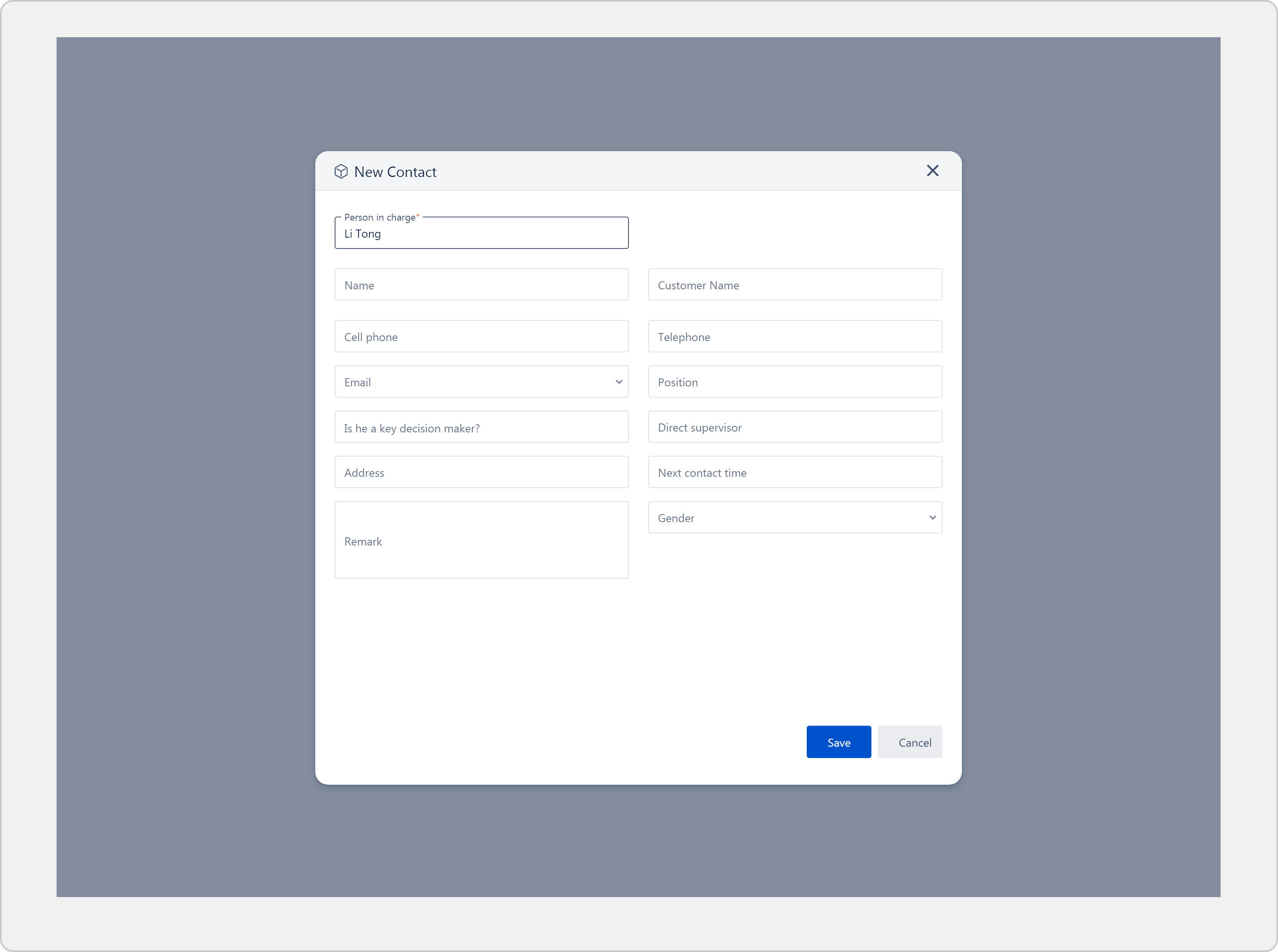1278x952 pixels.
Task: Click the Telephone input field
Action: (795, 337)
